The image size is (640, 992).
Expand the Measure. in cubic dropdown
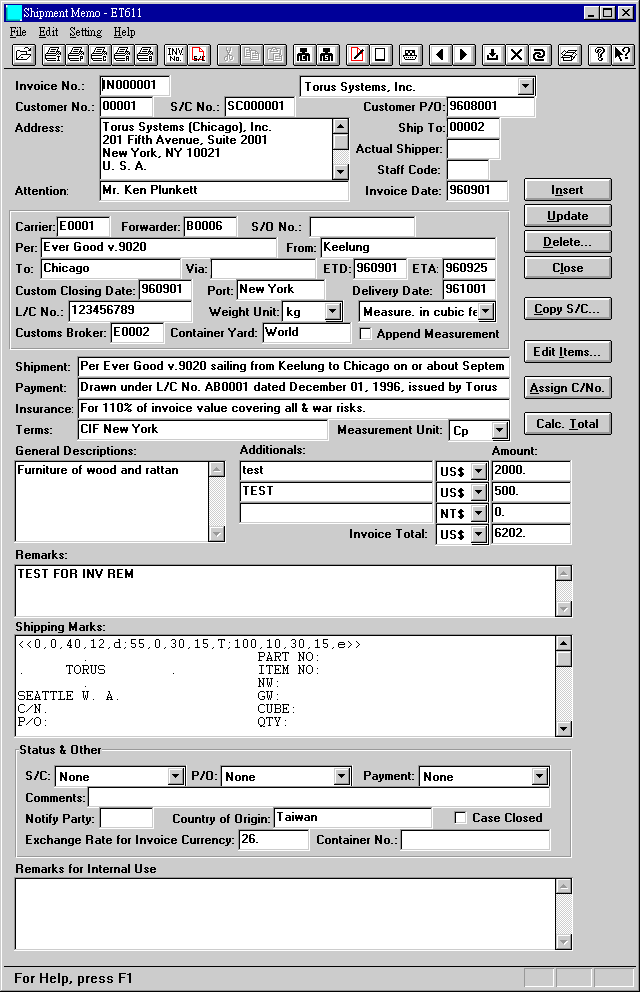point(486,311)
